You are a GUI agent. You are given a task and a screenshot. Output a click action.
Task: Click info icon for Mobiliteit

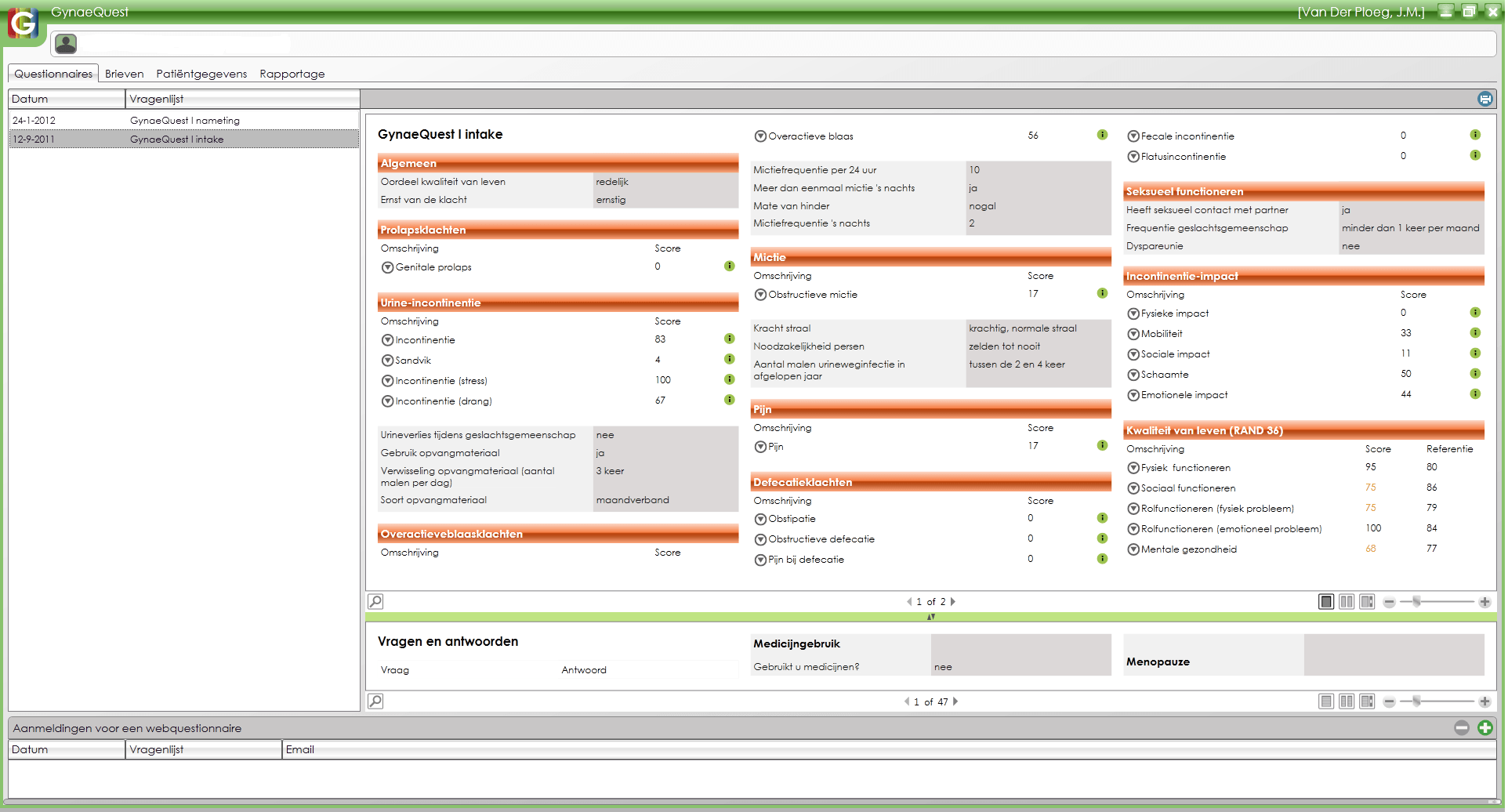[1475, 333]
